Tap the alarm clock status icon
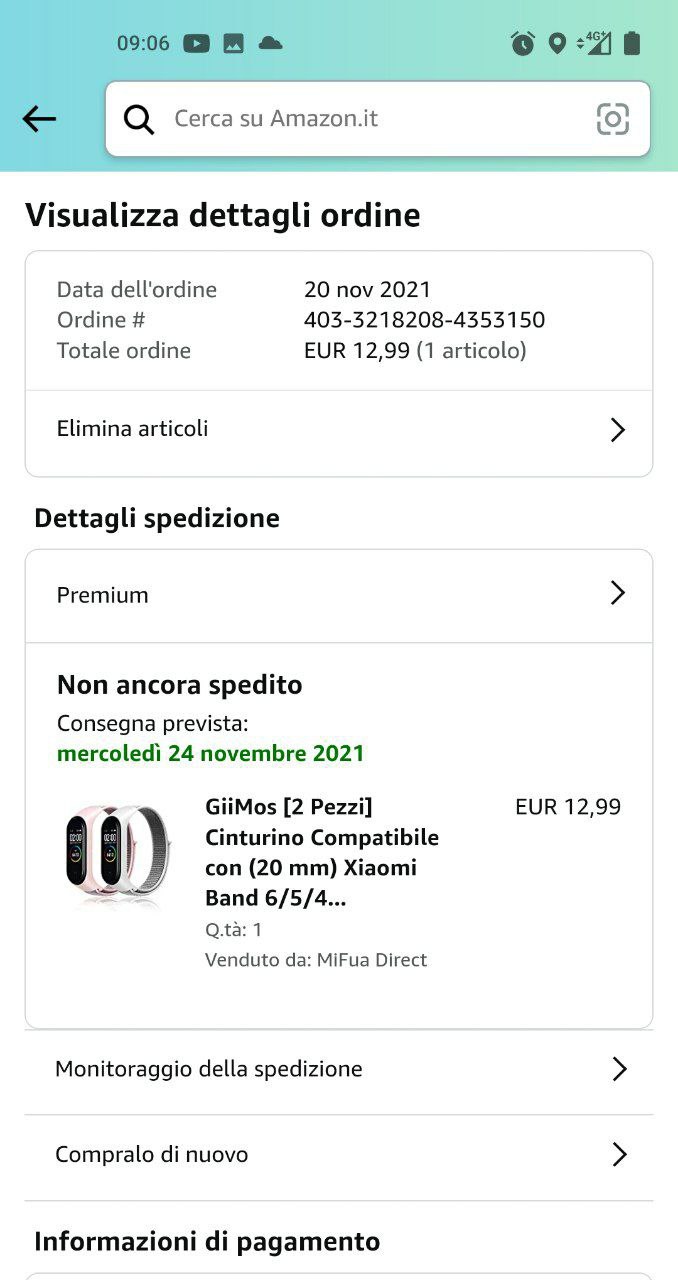This screenshot has width=678, height=1280. (523, 43)
